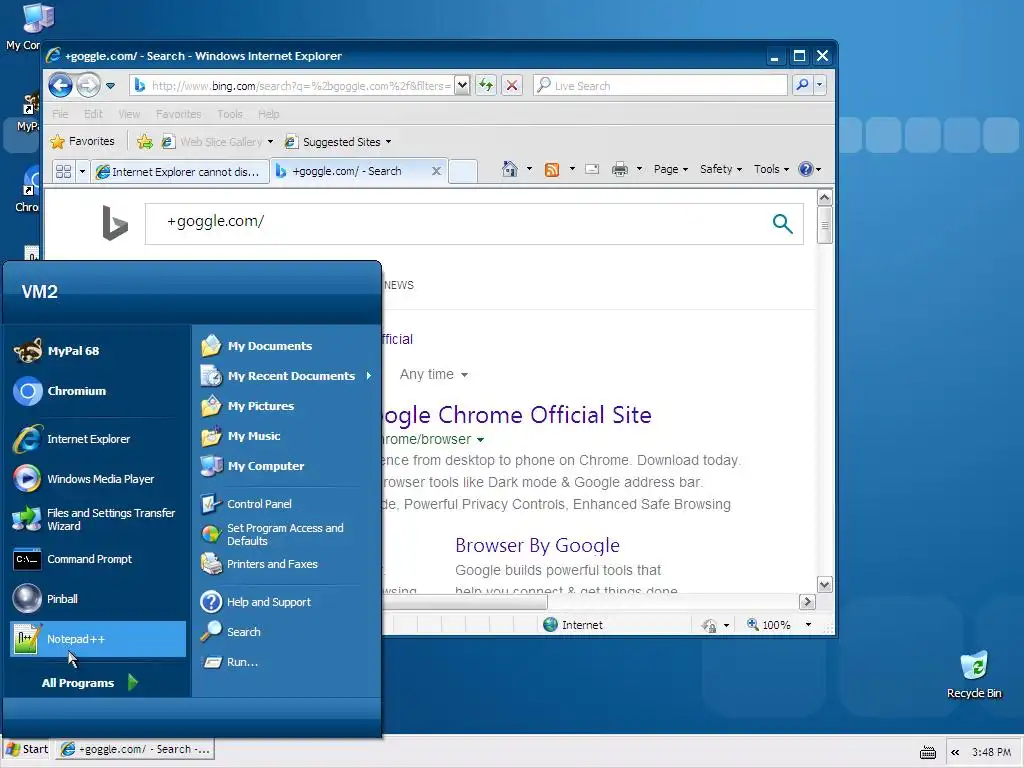This screenshot has height=768, width=1024.
Task: Start the Pinball game
Action: pyautogui.click(x=98, y=599)
